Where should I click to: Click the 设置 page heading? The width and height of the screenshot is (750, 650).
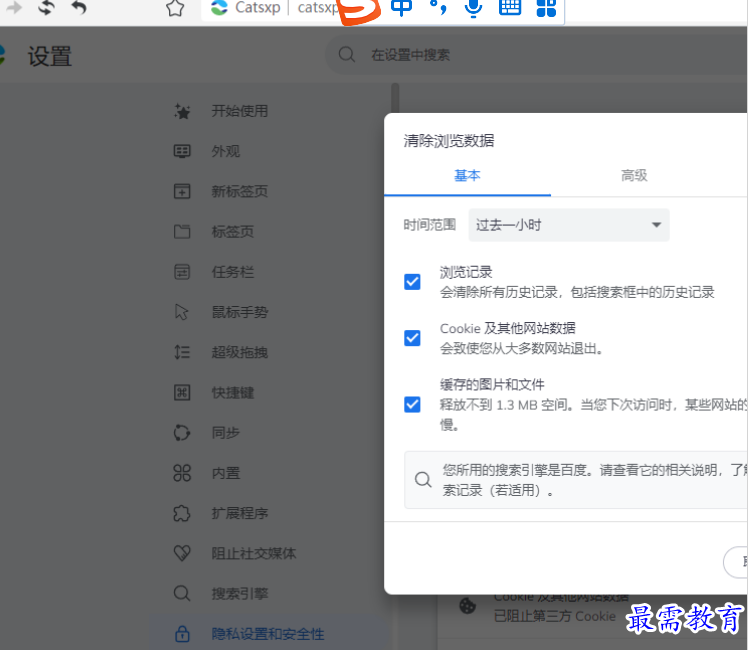[x=50, y=56]
